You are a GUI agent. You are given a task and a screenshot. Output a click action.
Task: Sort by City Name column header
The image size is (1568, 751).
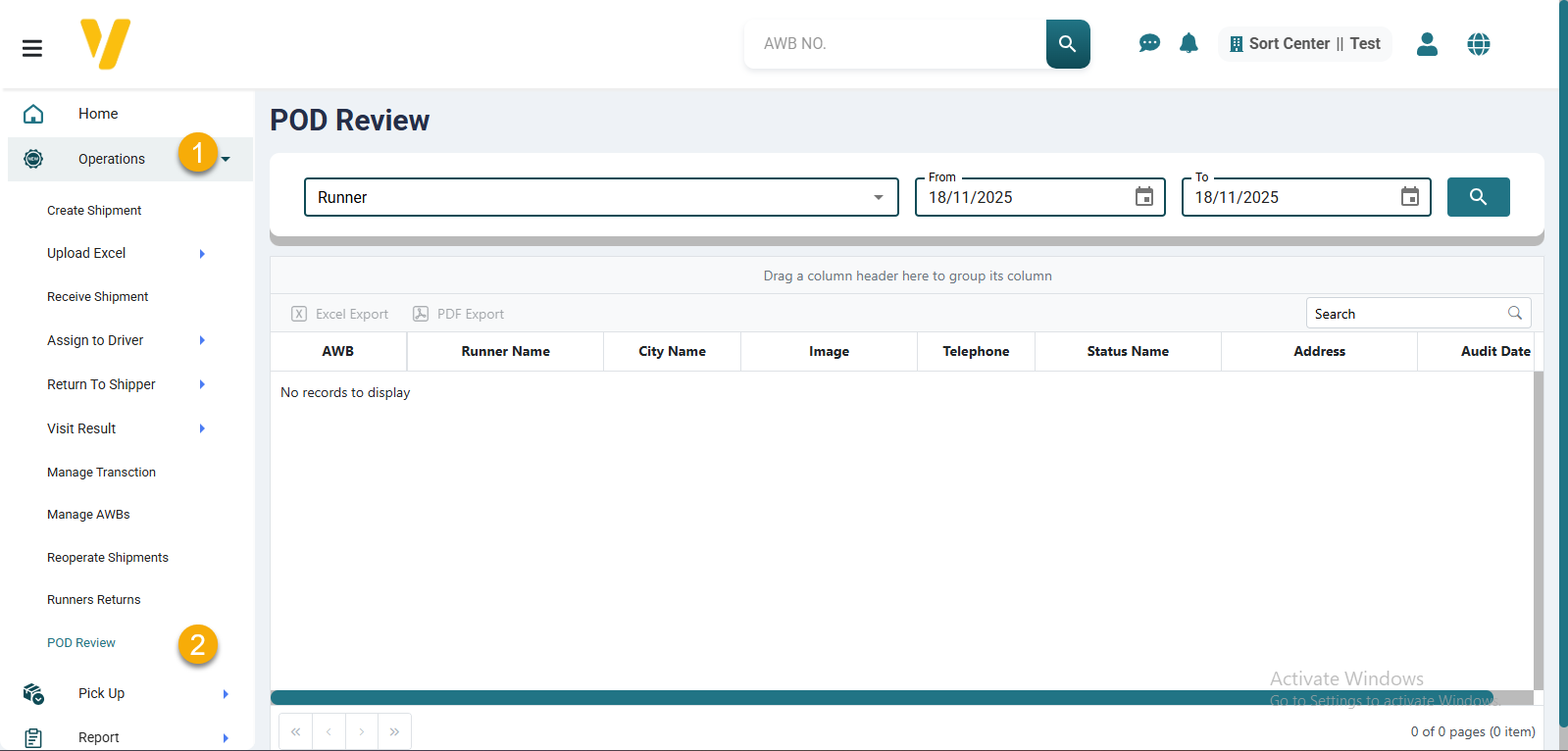673,351
